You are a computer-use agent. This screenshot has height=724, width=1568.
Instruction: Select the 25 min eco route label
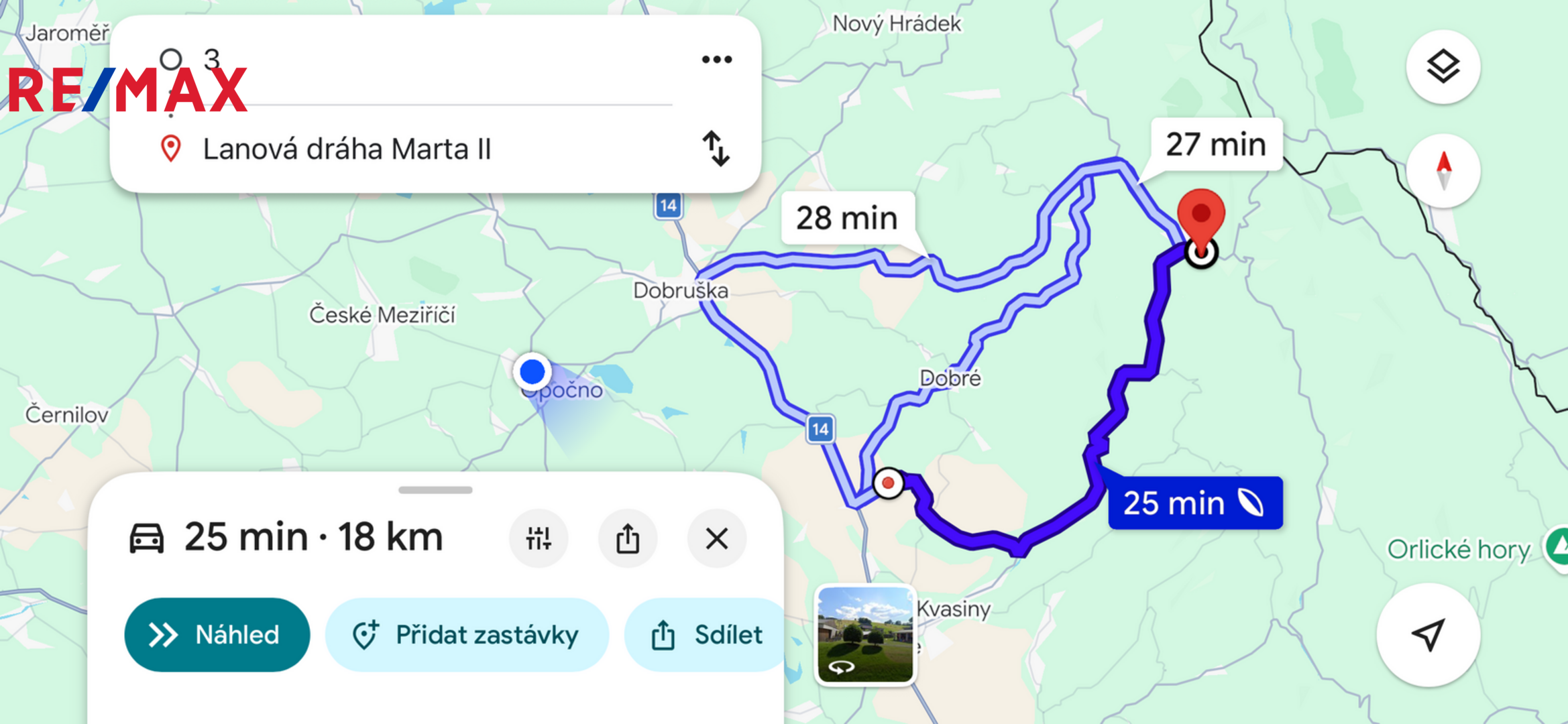tap(1195, 503)
